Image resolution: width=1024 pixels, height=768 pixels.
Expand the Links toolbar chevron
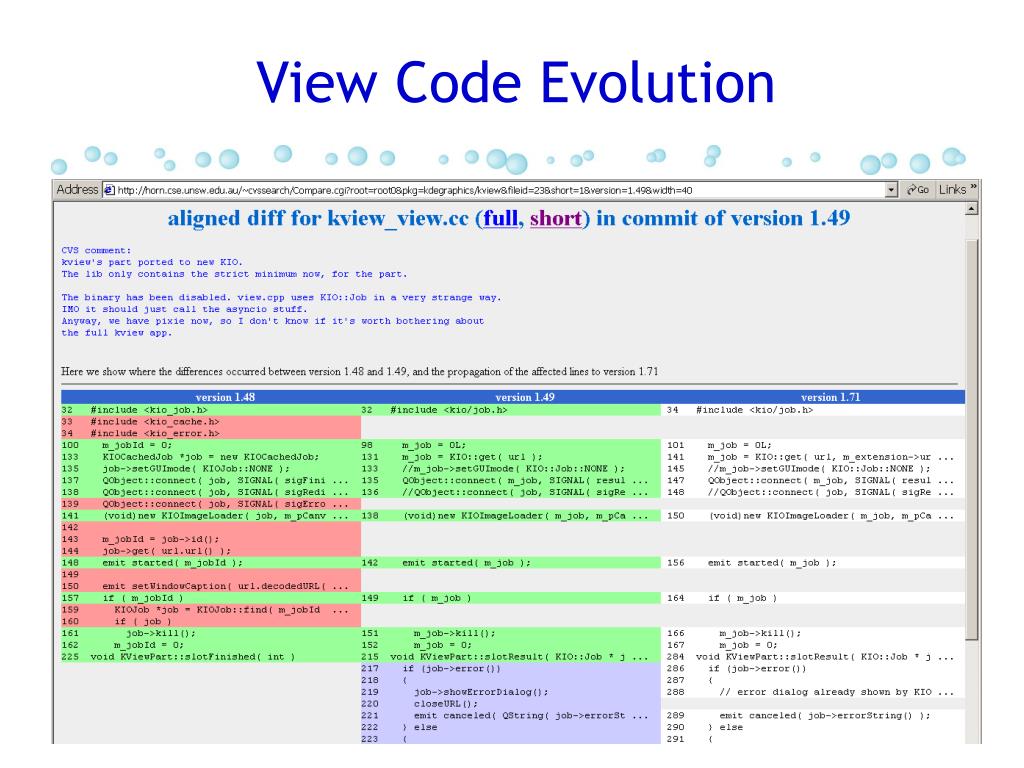(x=973, y=187)
